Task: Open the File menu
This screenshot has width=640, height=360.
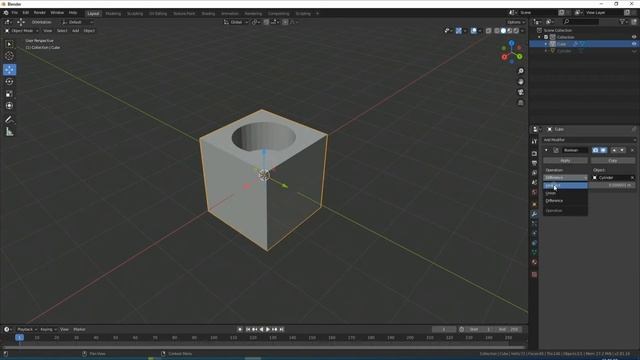Action: (x=15, y=13)
